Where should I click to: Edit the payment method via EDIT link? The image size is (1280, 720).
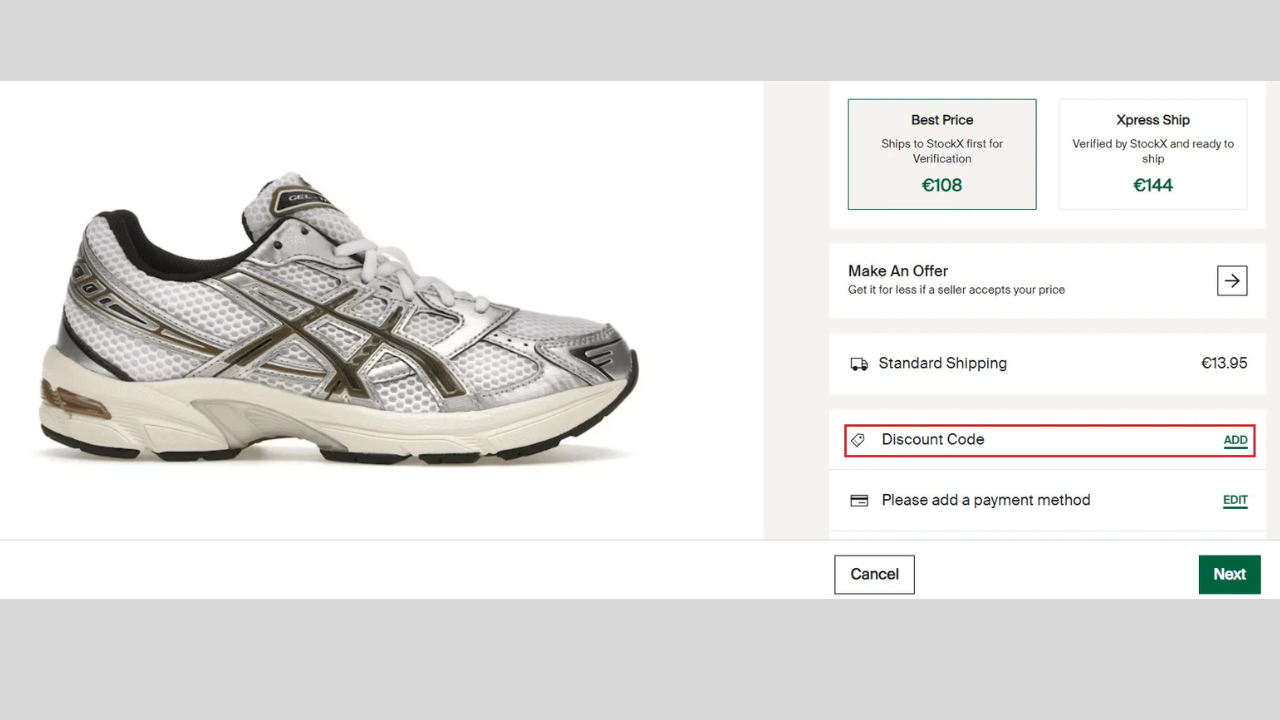pos(1236,500)
